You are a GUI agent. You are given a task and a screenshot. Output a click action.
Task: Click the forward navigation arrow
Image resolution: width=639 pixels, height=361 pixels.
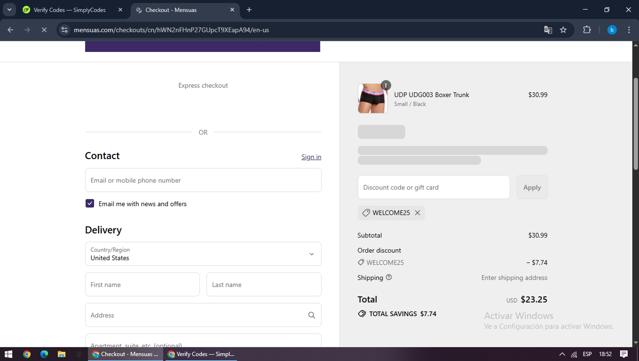(27, 30)
